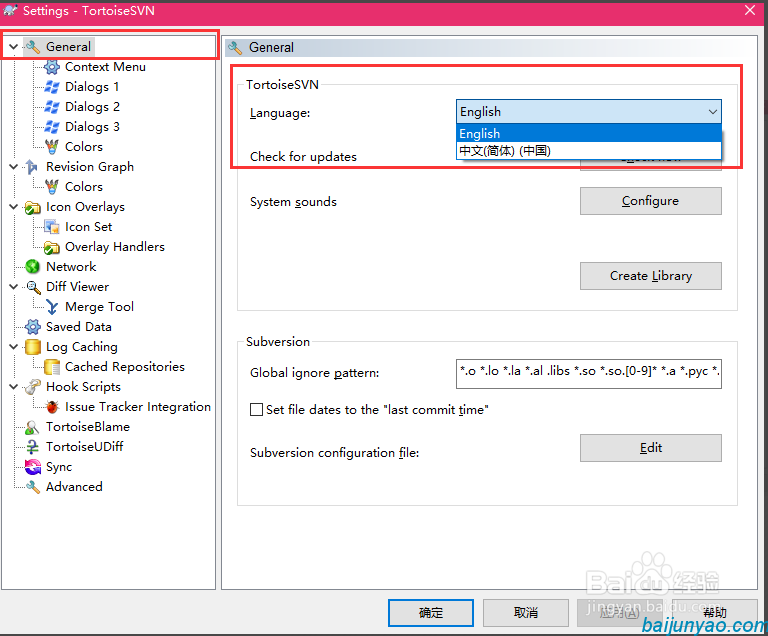Select 中文(简体) (中国) language option
The image size is (768, 636).
[589, 150]
